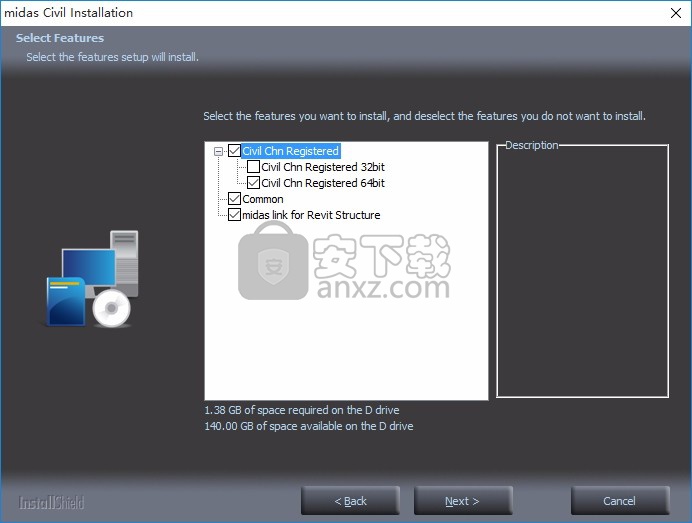692x523 pixels.
Task: Click the 140.00 GB space available text
Action: pos(308,426)
